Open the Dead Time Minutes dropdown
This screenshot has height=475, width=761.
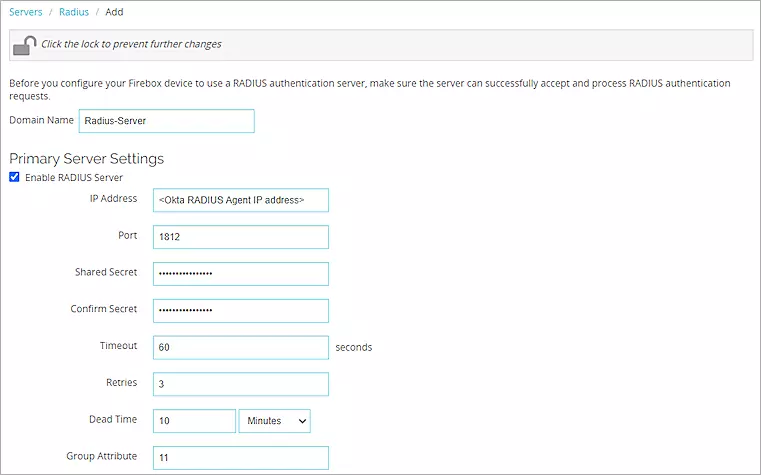[x=275, y=421]
